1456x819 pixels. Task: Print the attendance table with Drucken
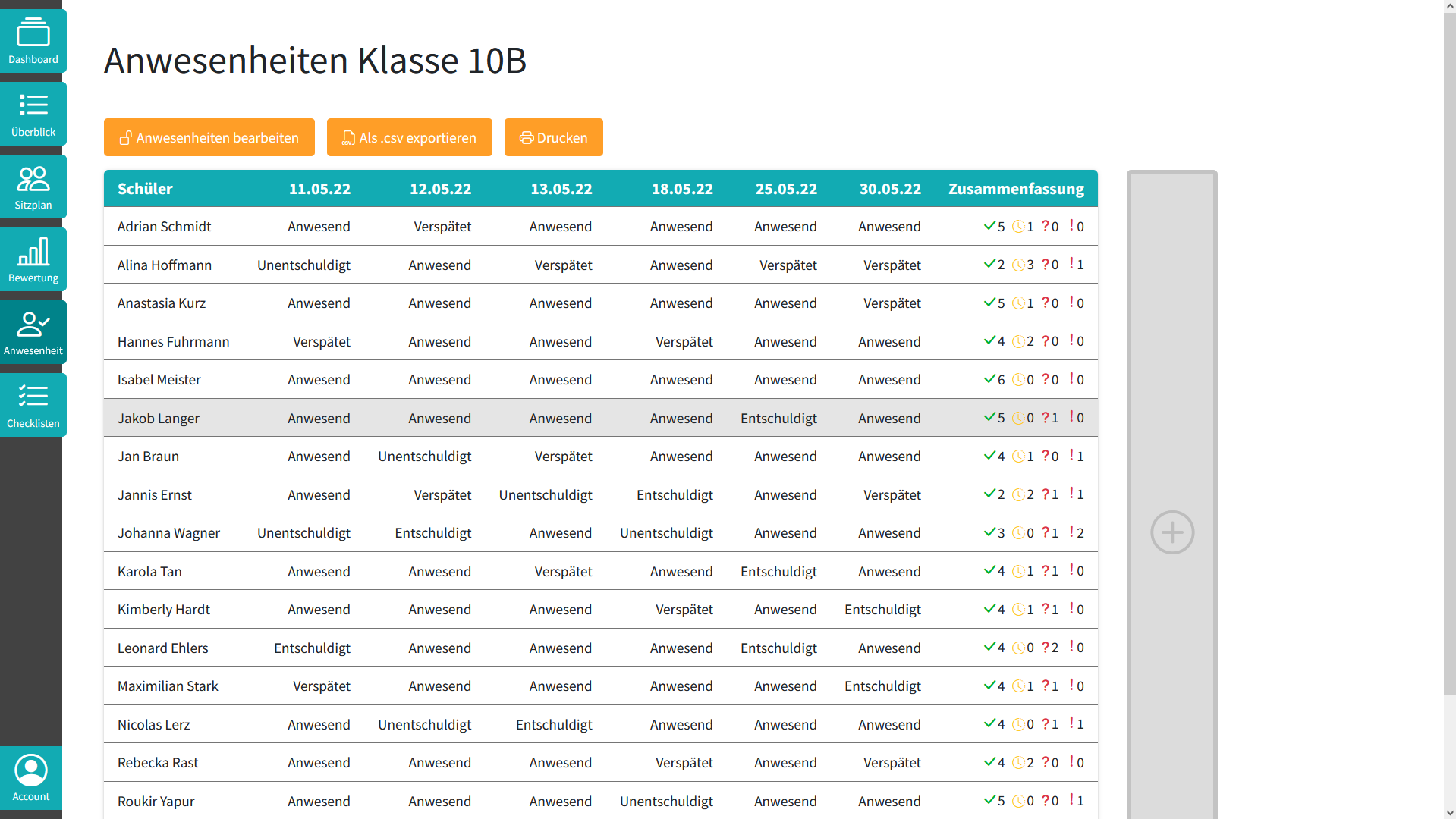553,137
